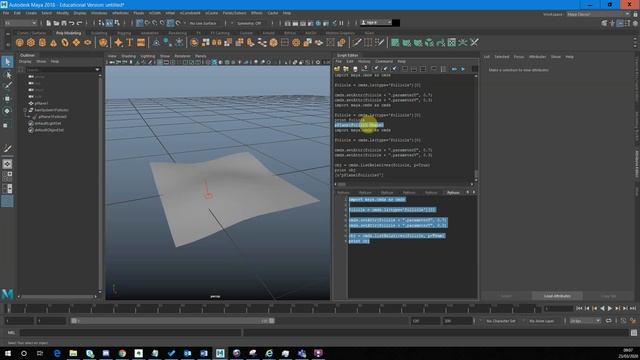Go to start of playback range
This screenshot has width=640, height=360.
pyautogui.click(x=579, y=309)
